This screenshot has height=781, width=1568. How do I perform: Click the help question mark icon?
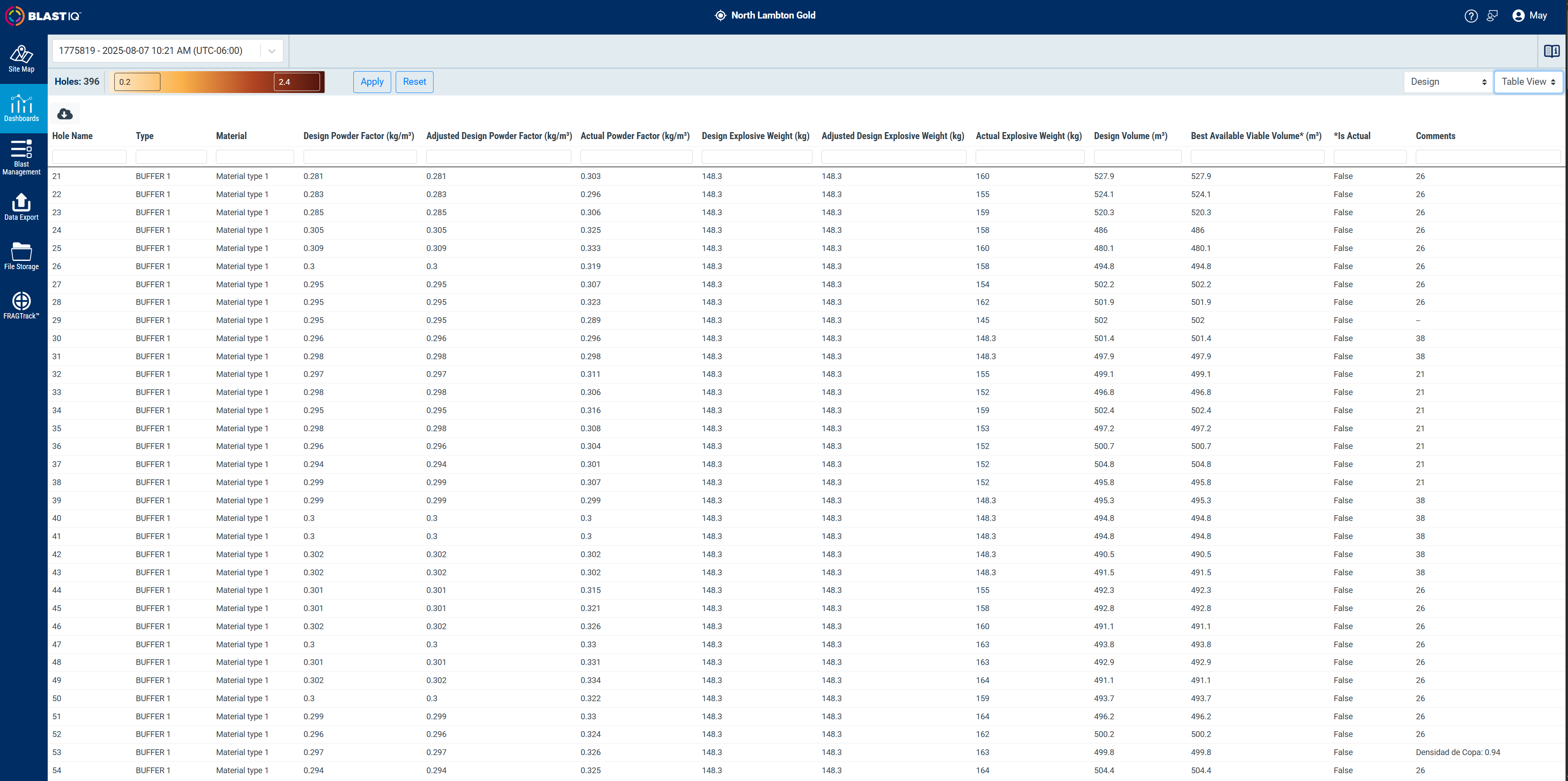1471,16
